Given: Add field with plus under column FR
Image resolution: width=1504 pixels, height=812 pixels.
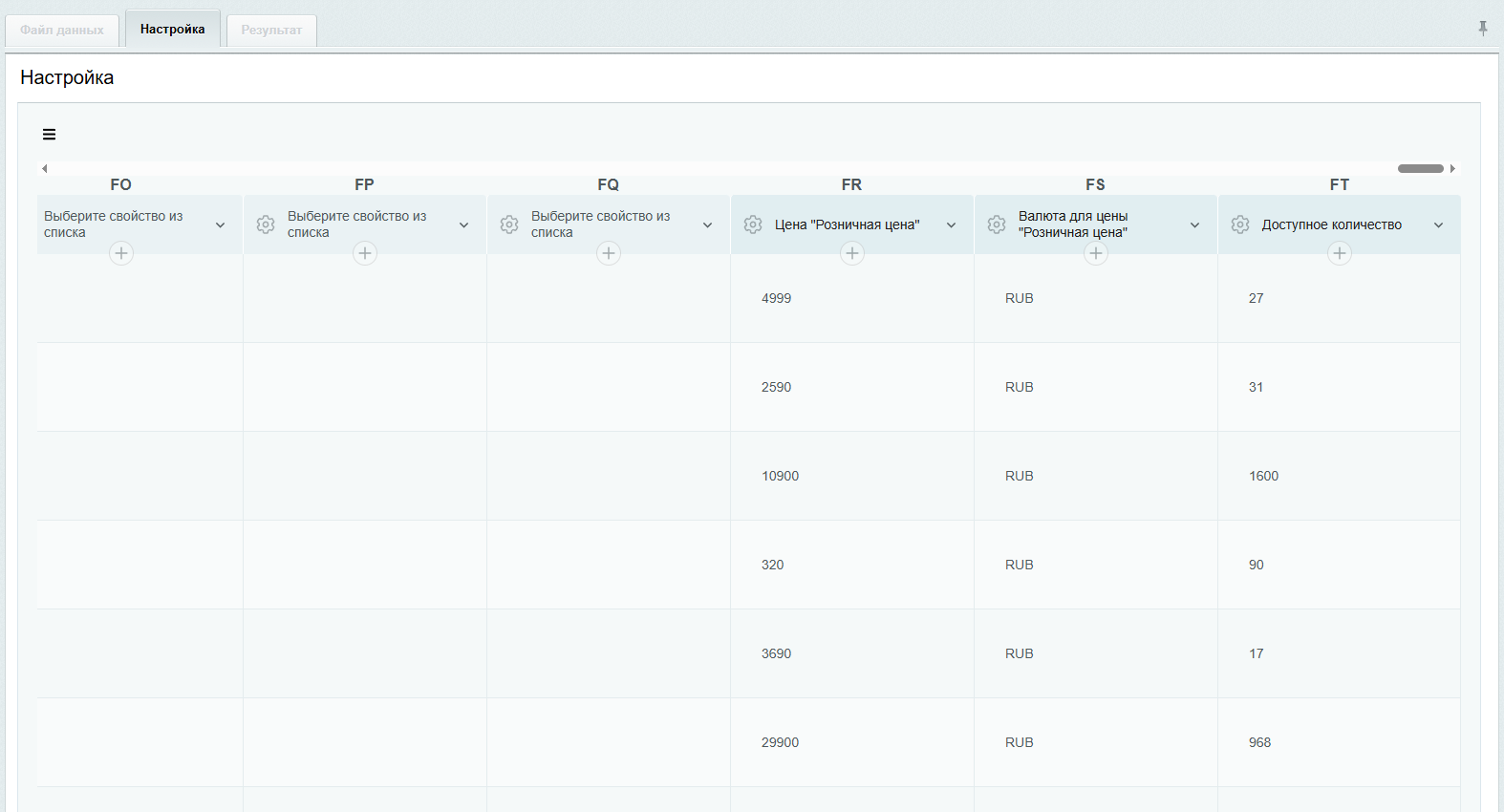Looking at the screenshot, I should coord(852,253).
